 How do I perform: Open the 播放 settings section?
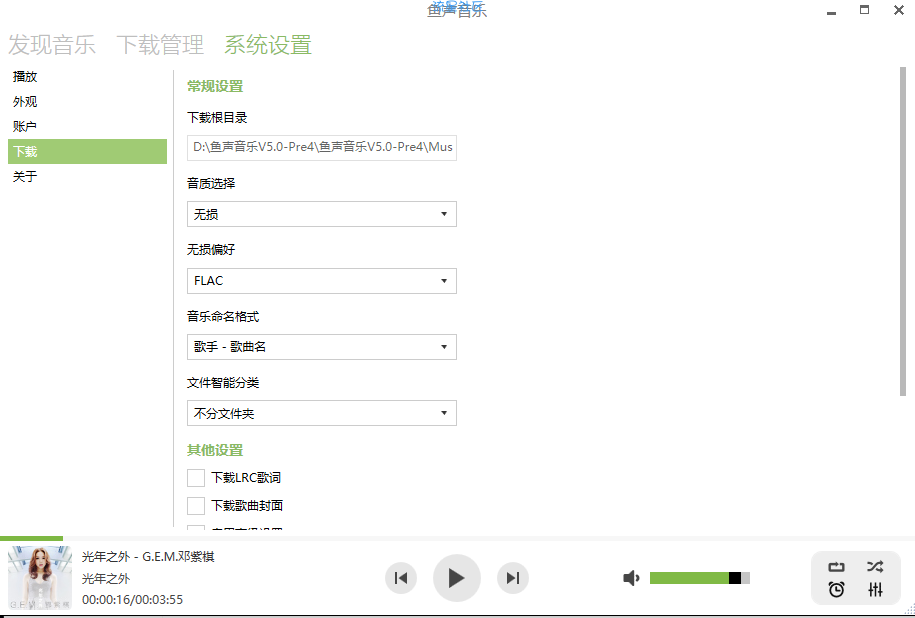(88, 76)
